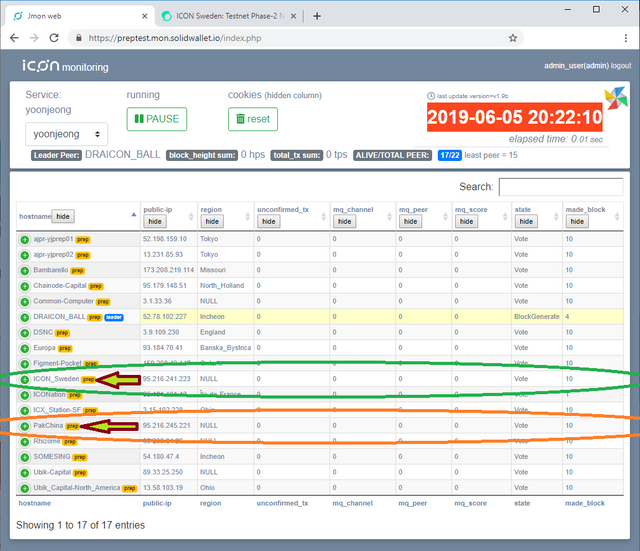The width and height of the screenshot is (640, 551).
Task: Switch to the Jmon web tab
Action: 80,16
